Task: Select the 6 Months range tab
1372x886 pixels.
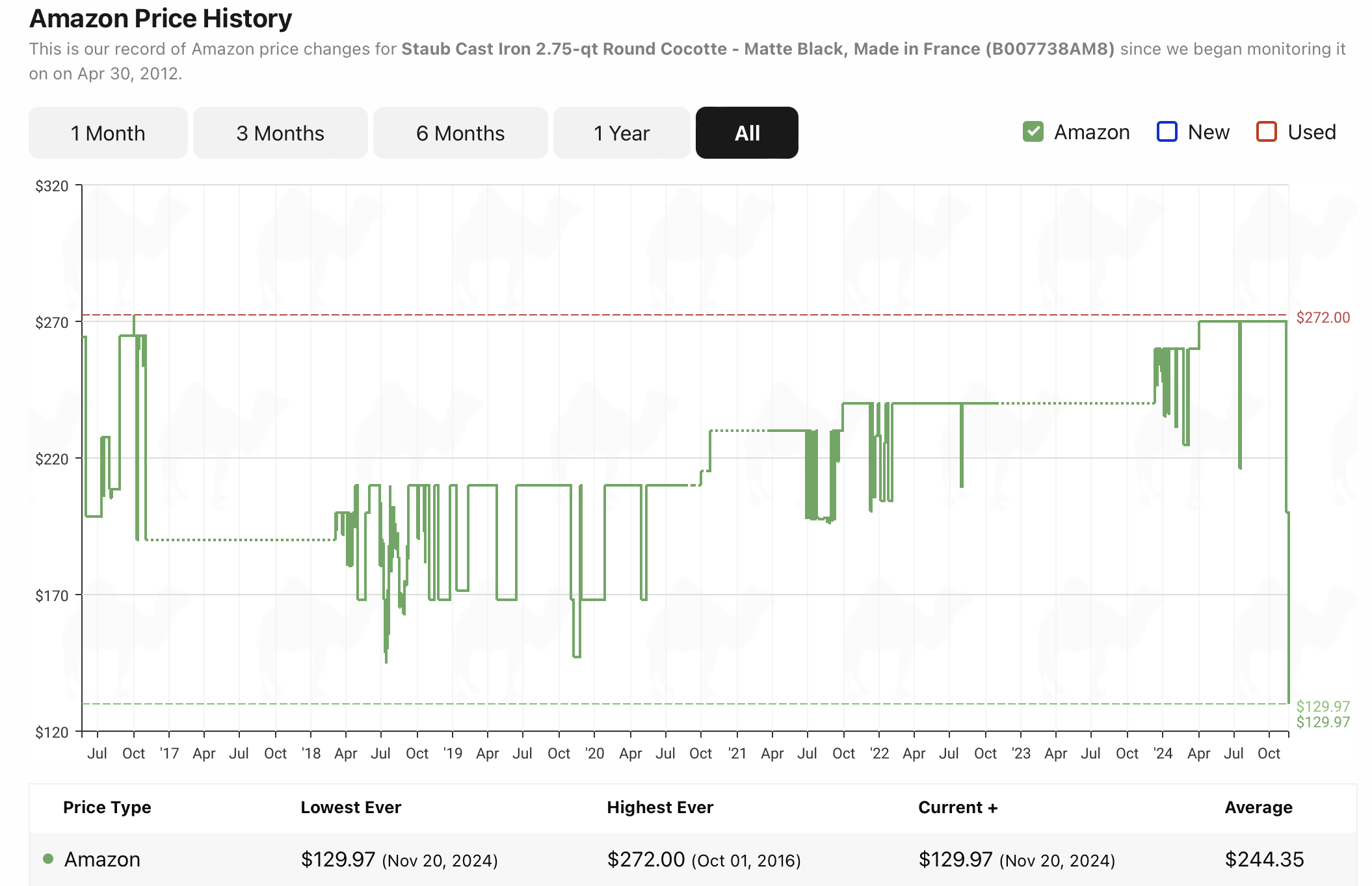Action: pyautogui.click(x=460, y=133)
